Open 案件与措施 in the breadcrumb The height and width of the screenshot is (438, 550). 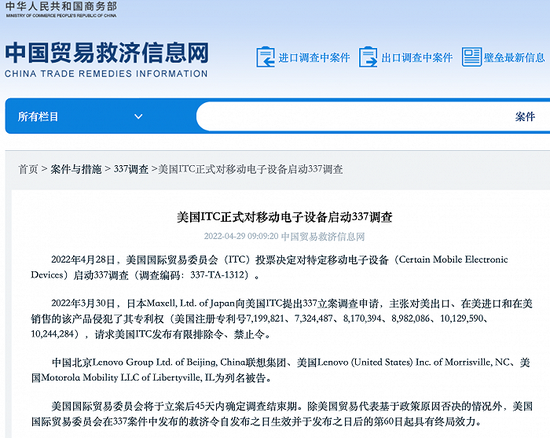[x=76, y=169]
